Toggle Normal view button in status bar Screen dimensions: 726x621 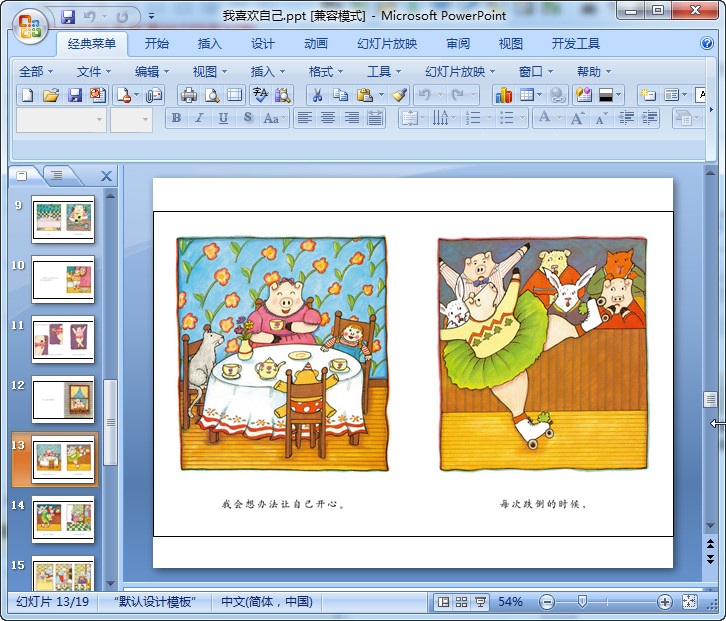443,602
